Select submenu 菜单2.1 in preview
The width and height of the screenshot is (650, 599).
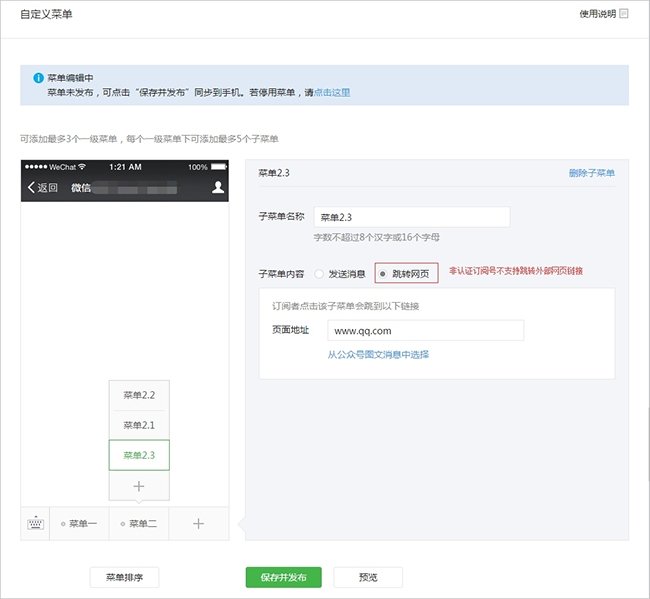139,425
